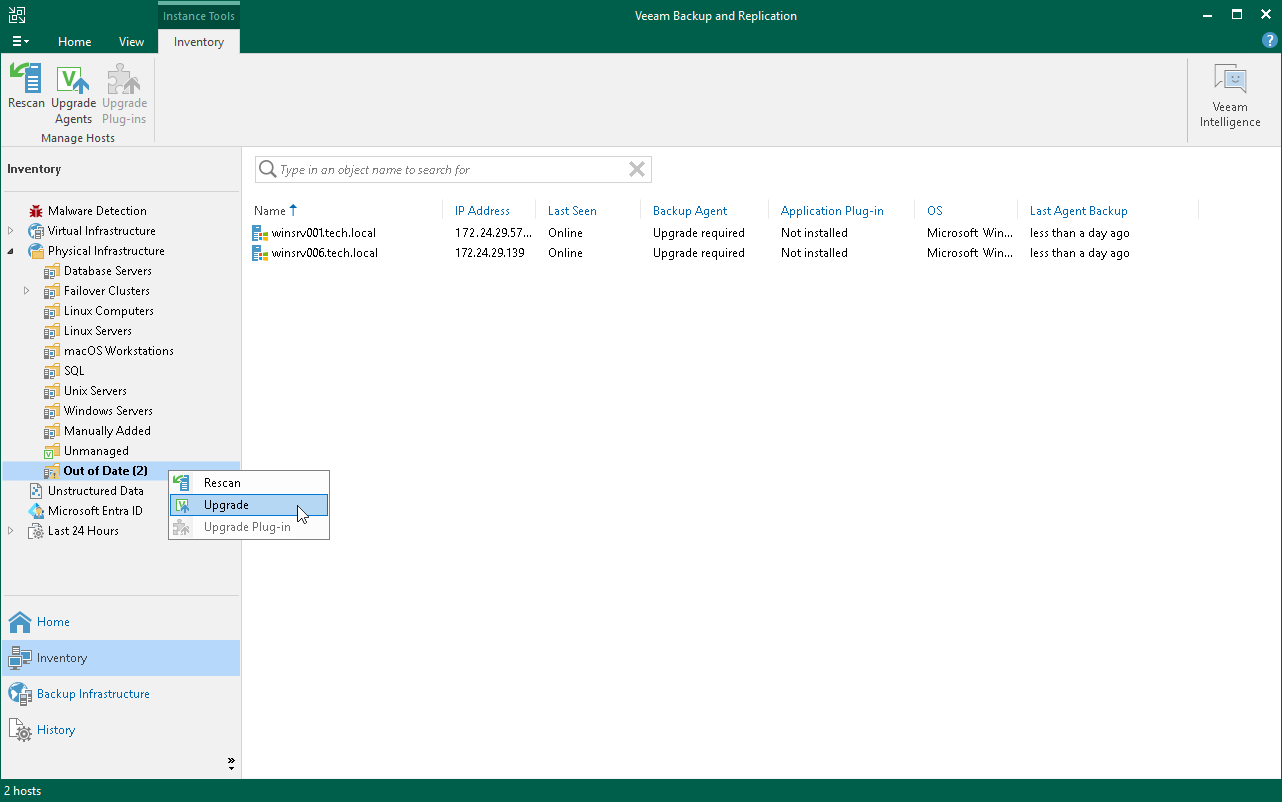Click the Help question mark icon
Viewport: 1282px width, 802px height.
pyautogui.click(x=1269, y=40)
